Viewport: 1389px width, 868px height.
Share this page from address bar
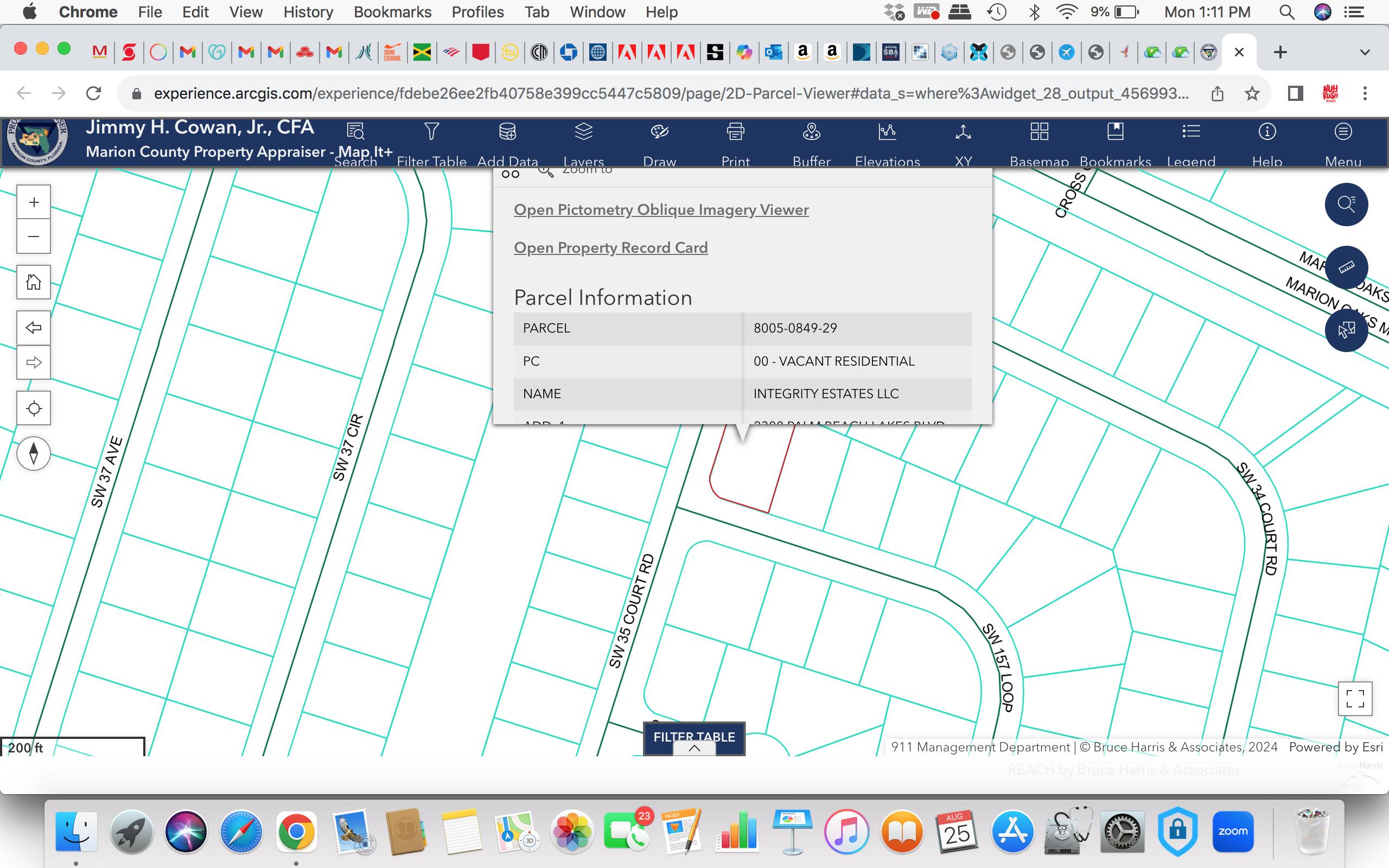point(1218,93)
